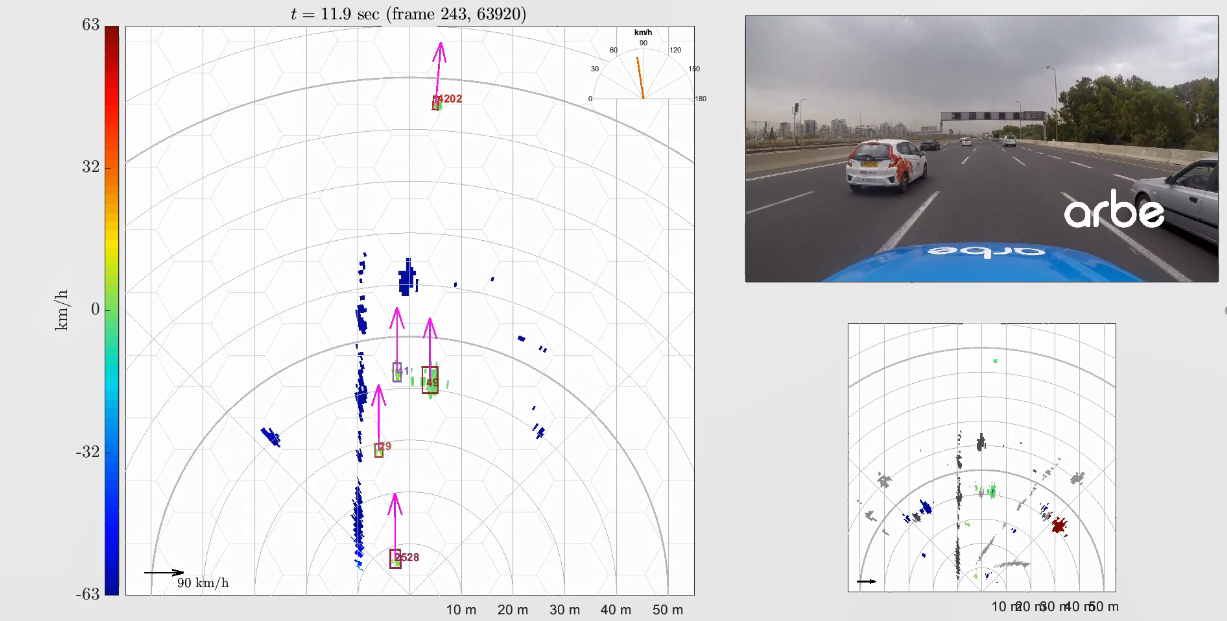Click tracked object box labeled 2528
The width and height of the screenshot is (1227, 621).
point(395,559)
